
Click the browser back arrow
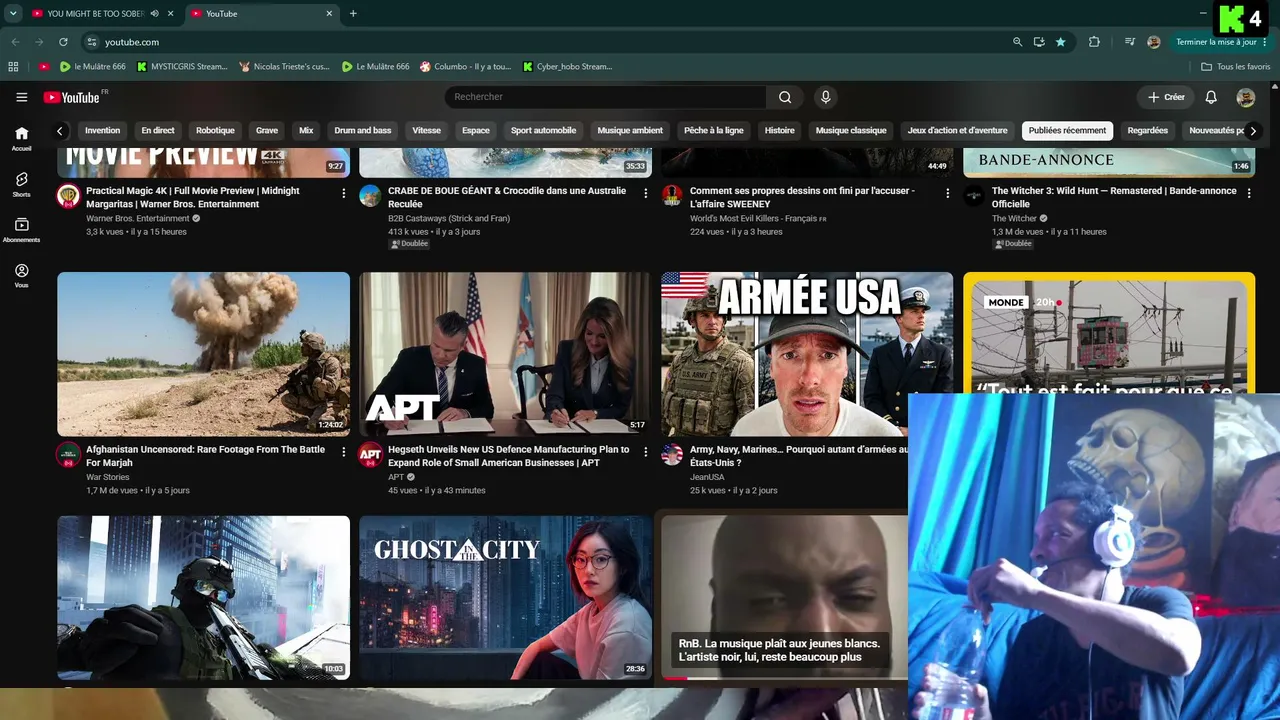pyautogui.click(x=15, y=42)
